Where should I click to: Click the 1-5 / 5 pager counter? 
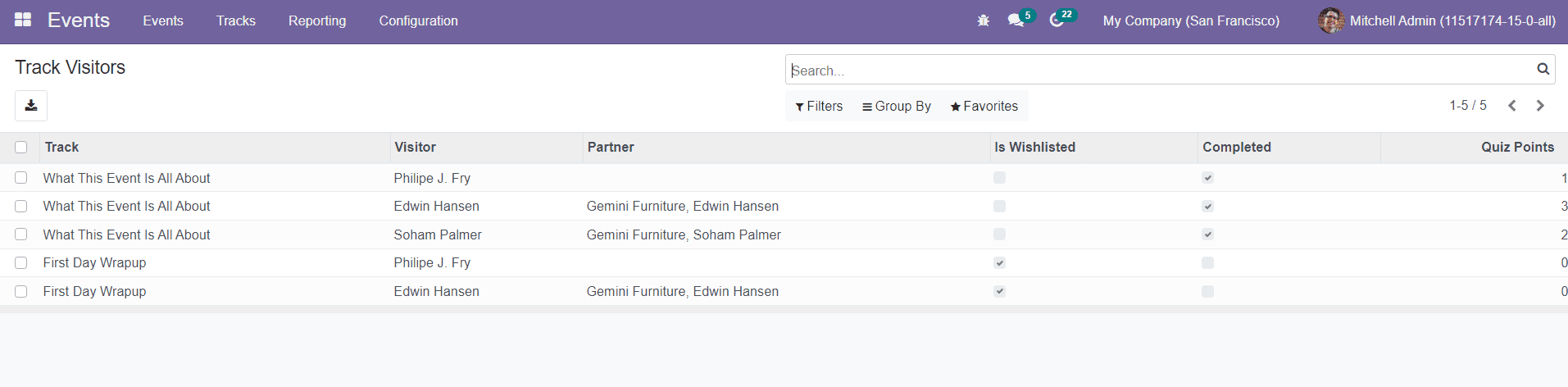(1468, 106)
